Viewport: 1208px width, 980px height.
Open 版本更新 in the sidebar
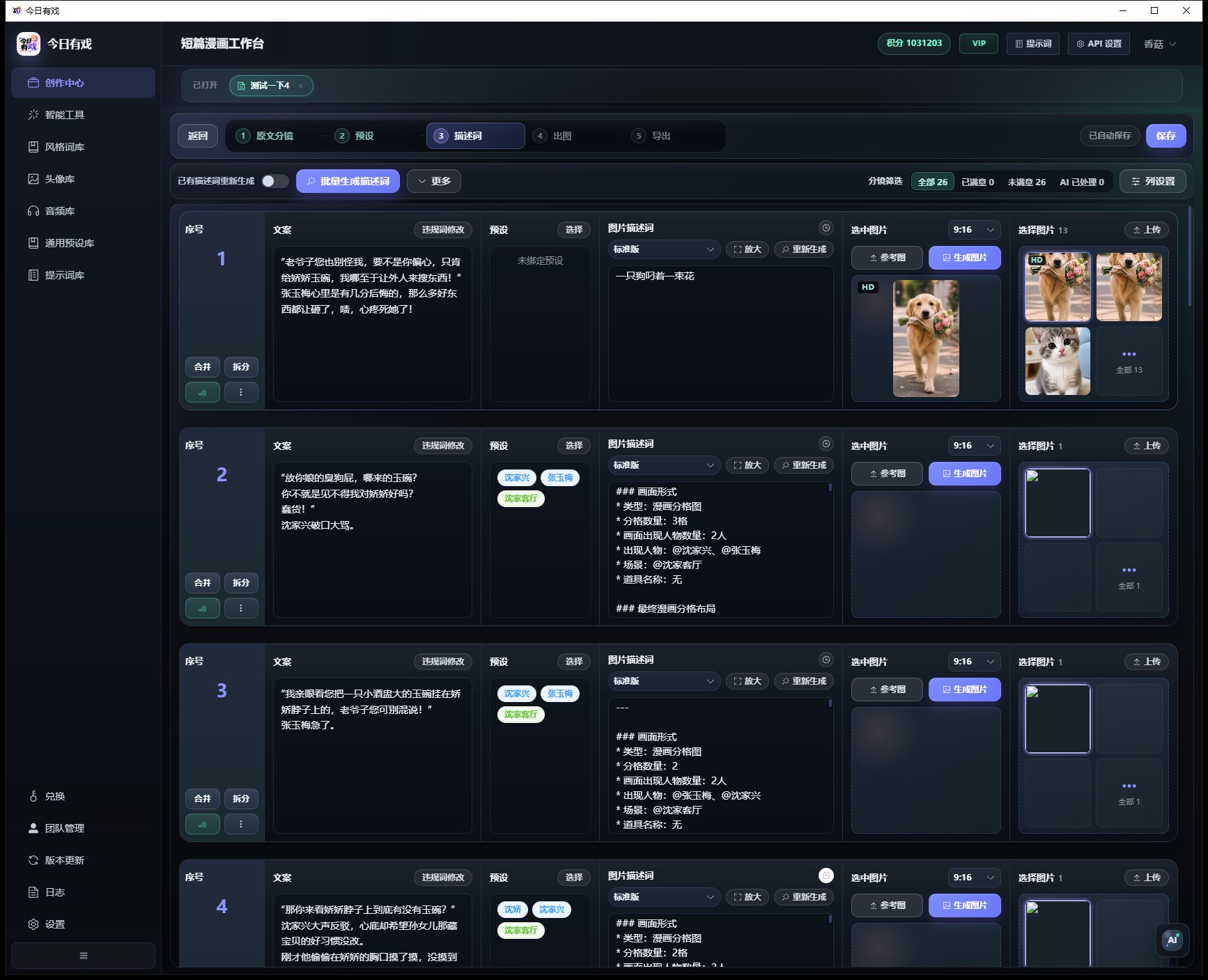coord(83,860)
